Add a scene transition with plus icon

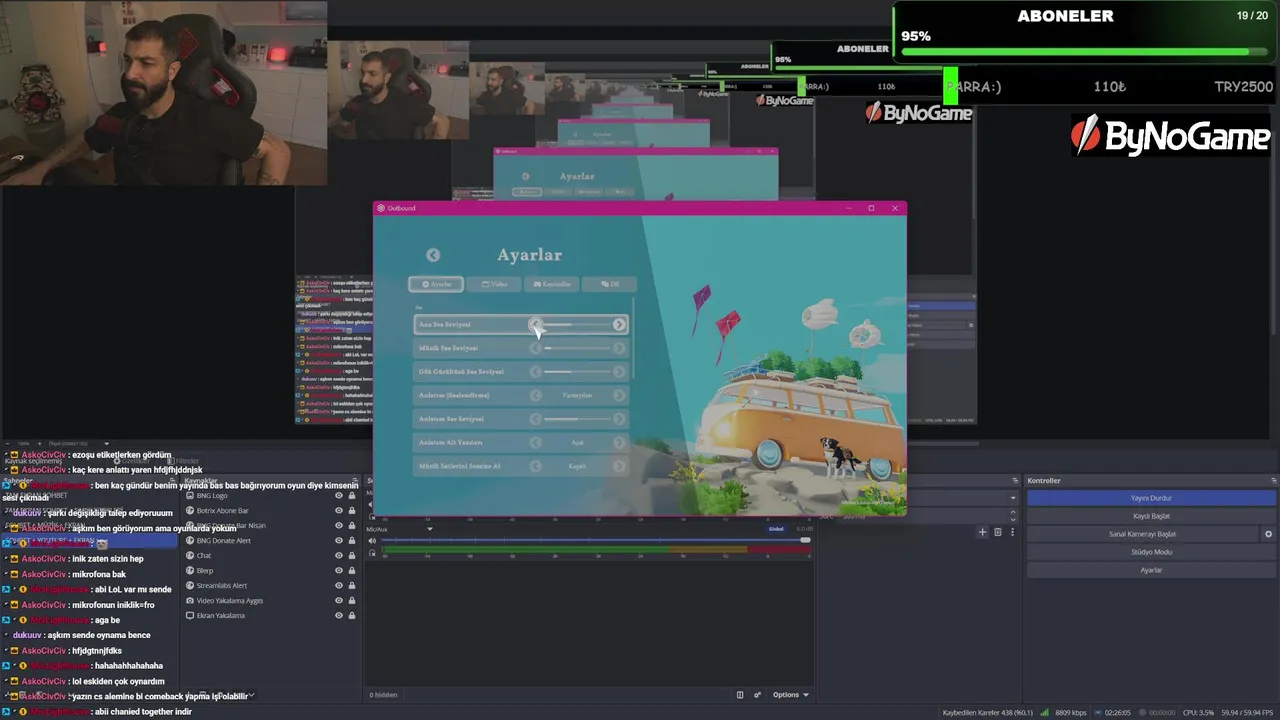click(982, 532)
